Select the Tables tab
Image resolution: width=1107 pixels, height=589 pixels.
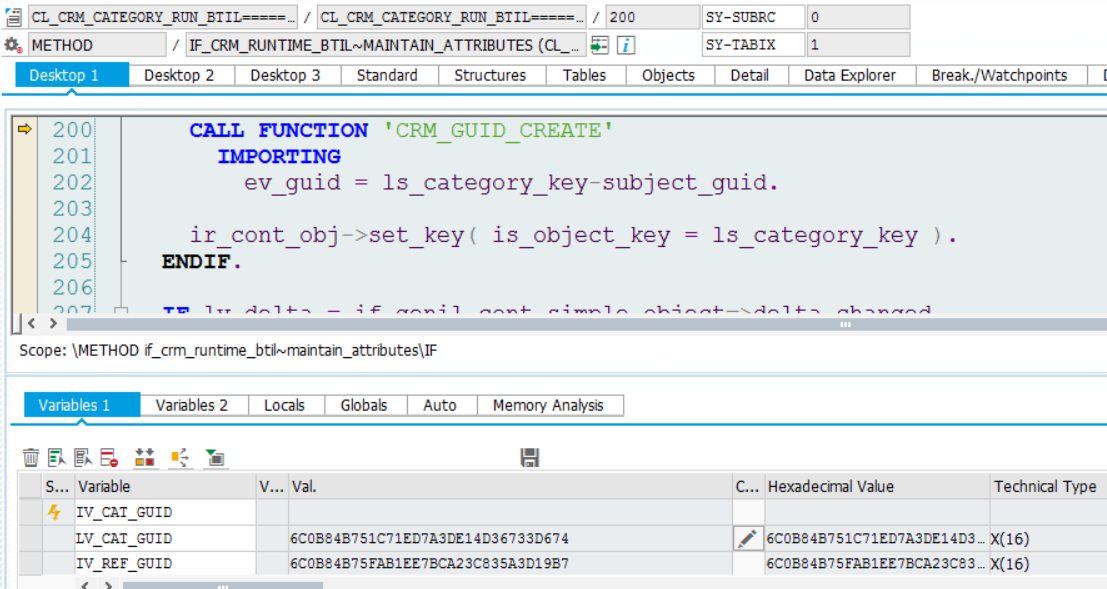[584, 76]
